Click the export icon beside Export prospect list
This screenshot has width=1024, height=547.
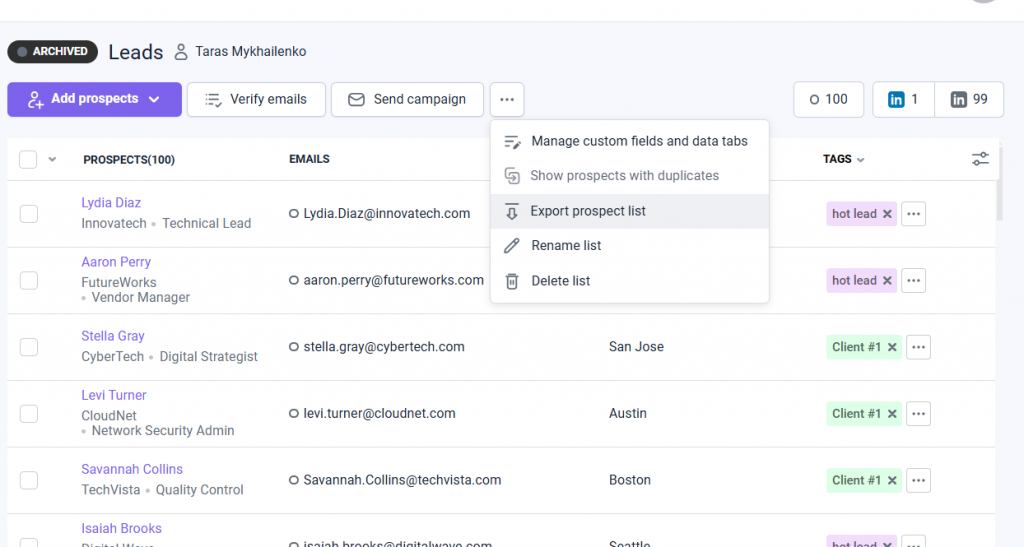click(512, 211)
